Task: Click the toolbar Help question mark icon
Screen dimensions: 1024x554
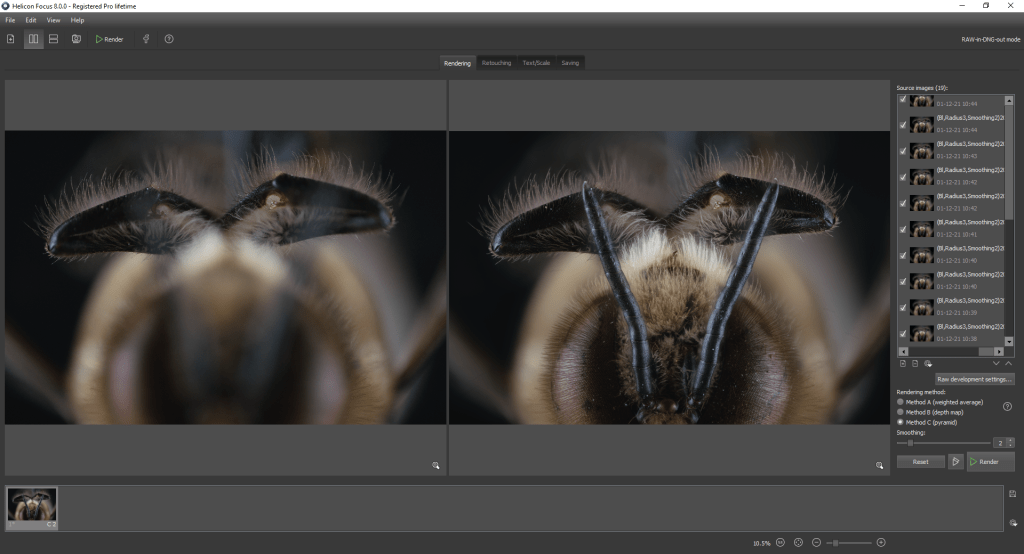Action: 169,39
